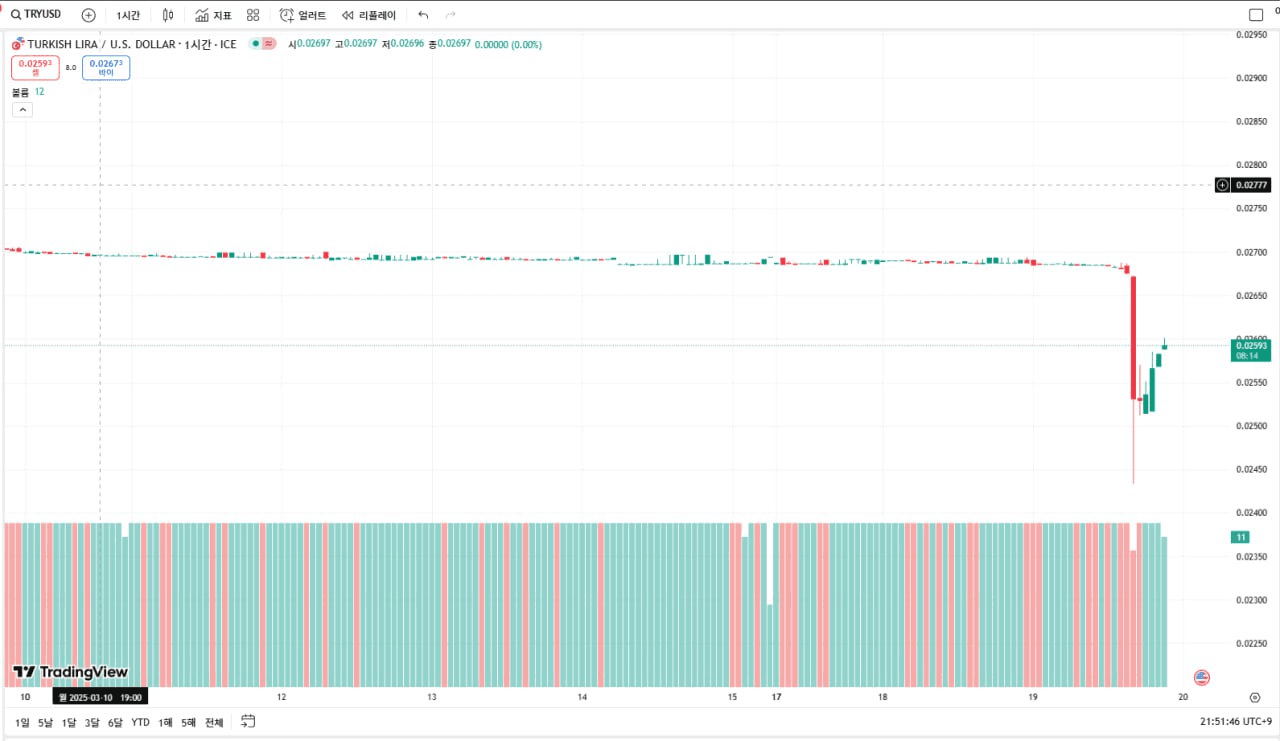Image resolution: width=1280 pixels, height=741 pixels.
Task: Set range to 전체
Action: (x=214, y=722)
